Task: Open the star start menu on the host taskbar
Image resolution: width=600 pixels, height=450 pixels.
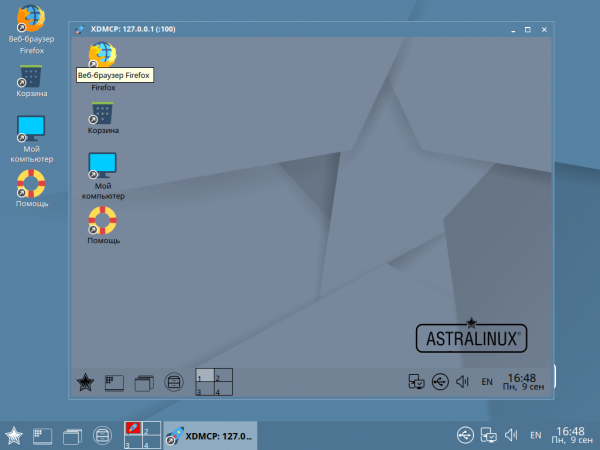Action: [x=14, y=435]
